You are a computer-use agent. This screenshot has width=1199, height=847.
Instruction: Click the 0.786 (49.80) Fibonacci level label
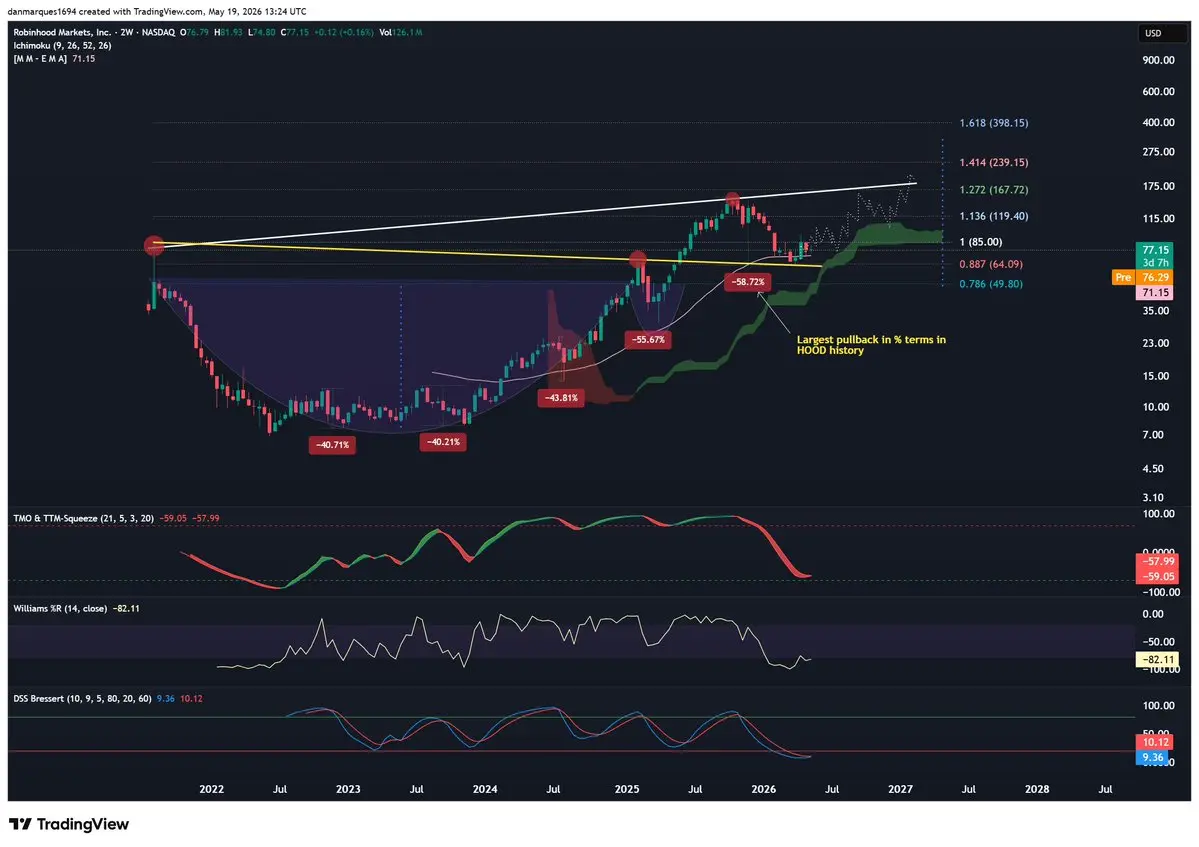991,284
